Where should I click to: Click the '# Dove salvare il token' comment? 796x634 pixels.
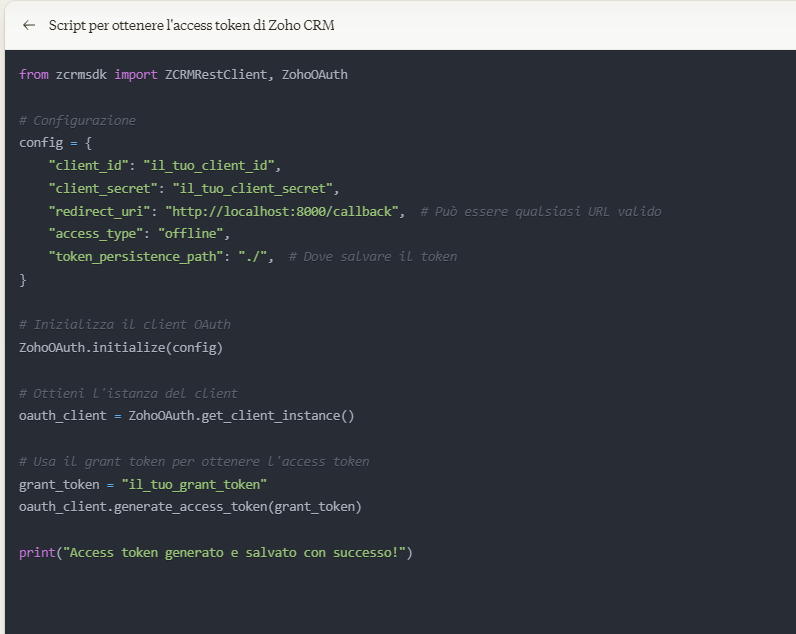(x=373, y=257)
